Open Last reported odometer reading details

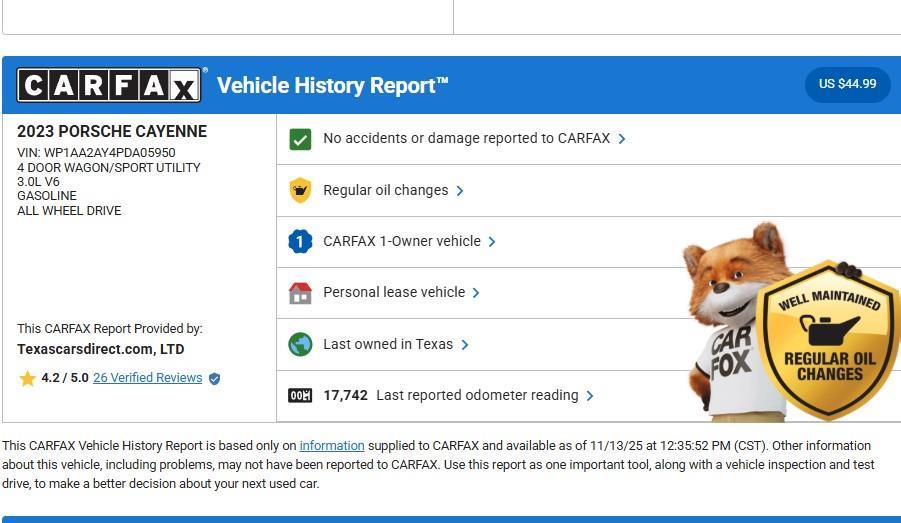pos(476,395)
